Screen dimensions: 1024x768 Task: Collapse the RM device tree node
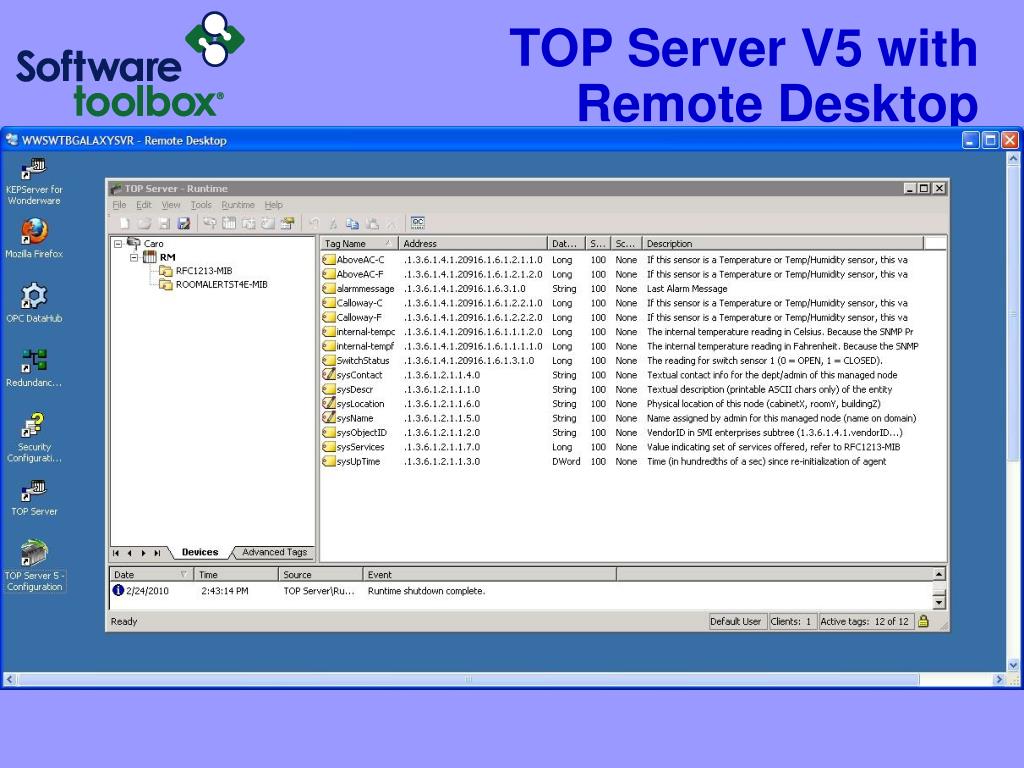click(134, 257)
